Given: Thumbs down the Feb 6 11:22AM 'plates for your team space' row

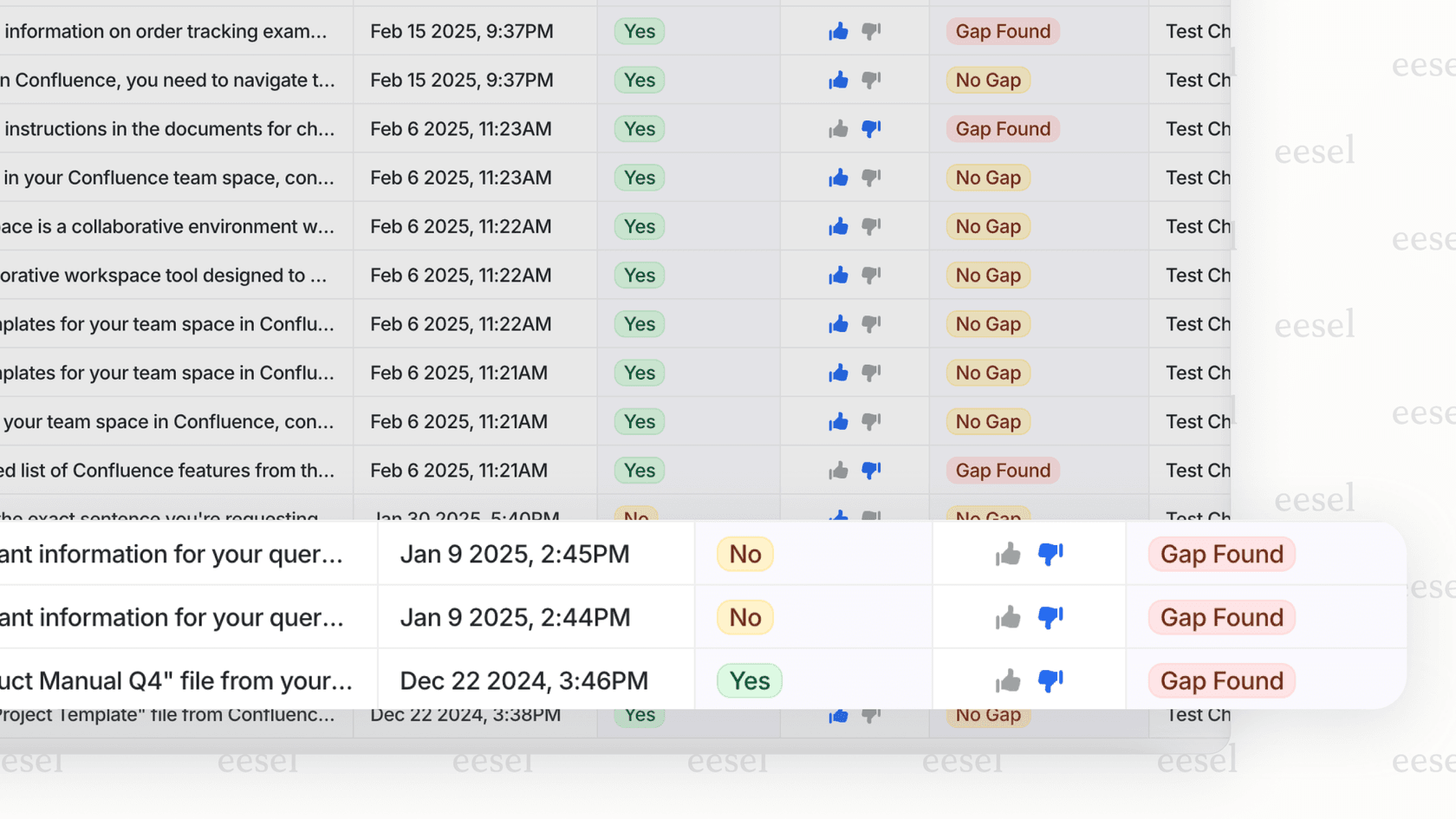Looking at the screenshot, I should click(871, 324).
